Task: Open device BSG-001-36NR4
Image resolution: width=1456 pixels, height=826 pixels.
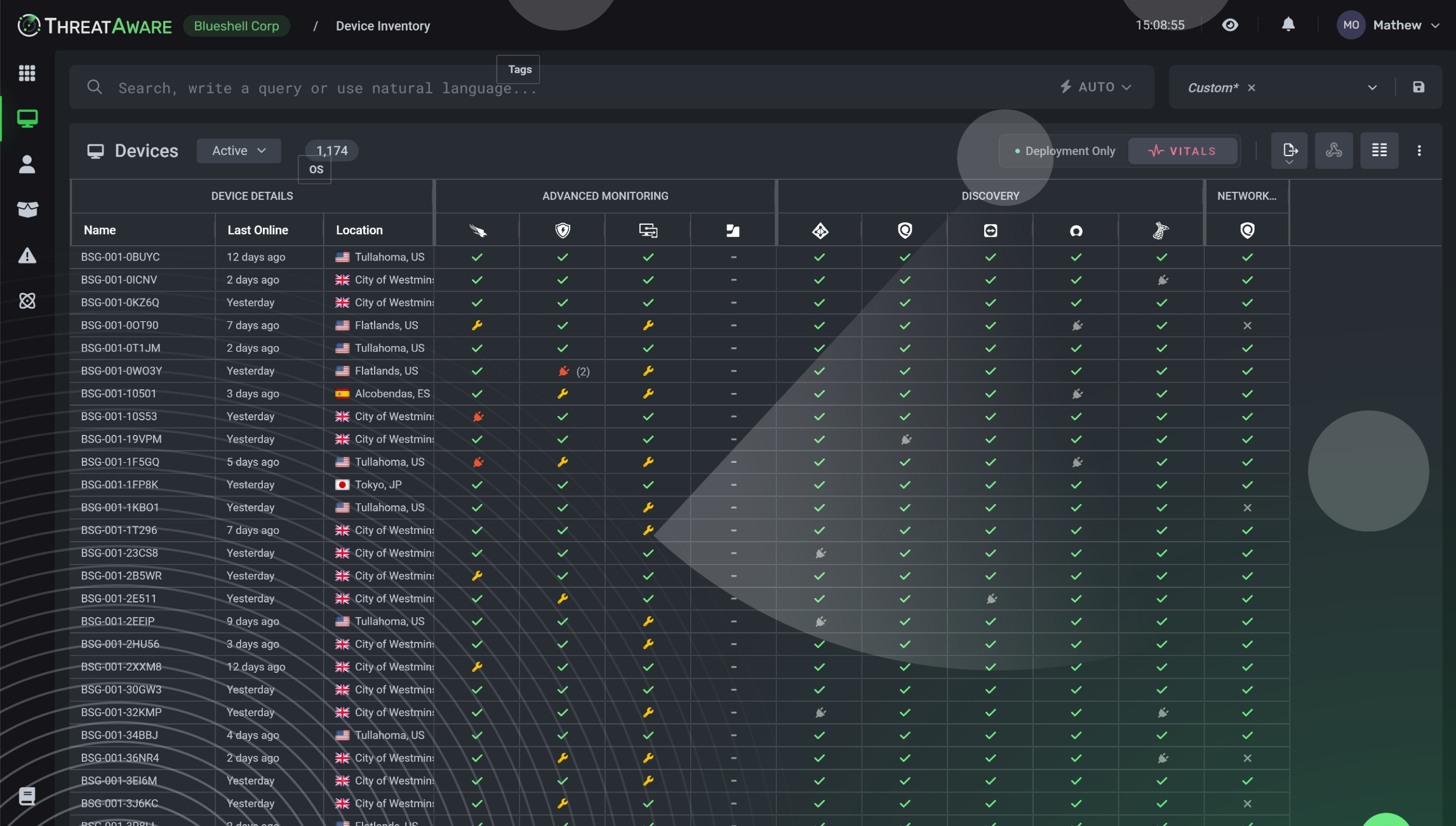Action: coord(120,758)
